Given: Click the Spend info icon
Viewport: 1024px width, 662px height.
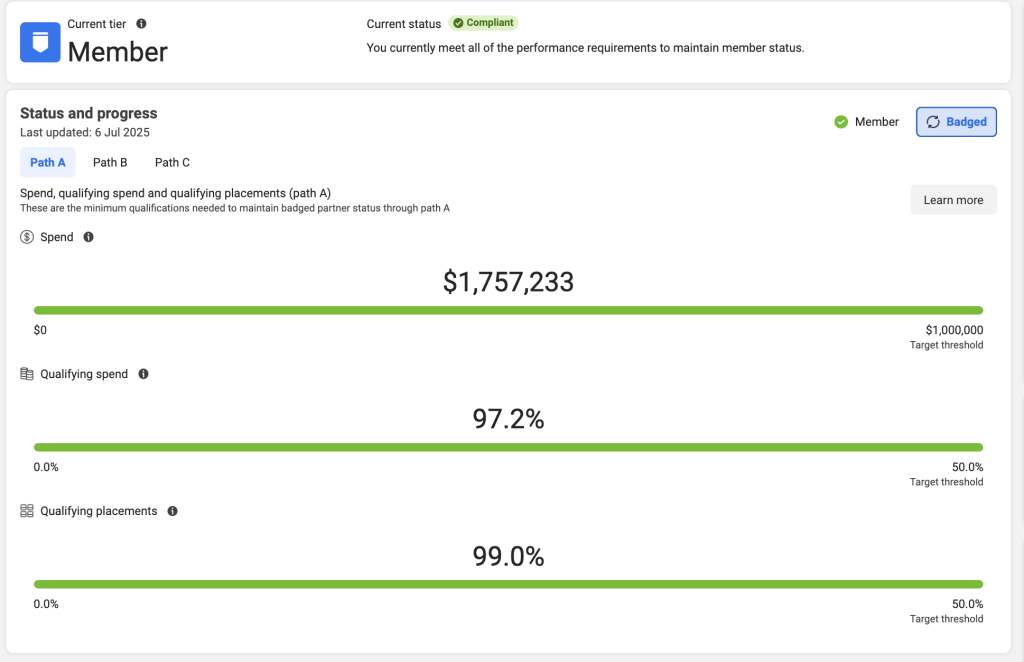Looking at the screenshot, I should pos(88,237).
